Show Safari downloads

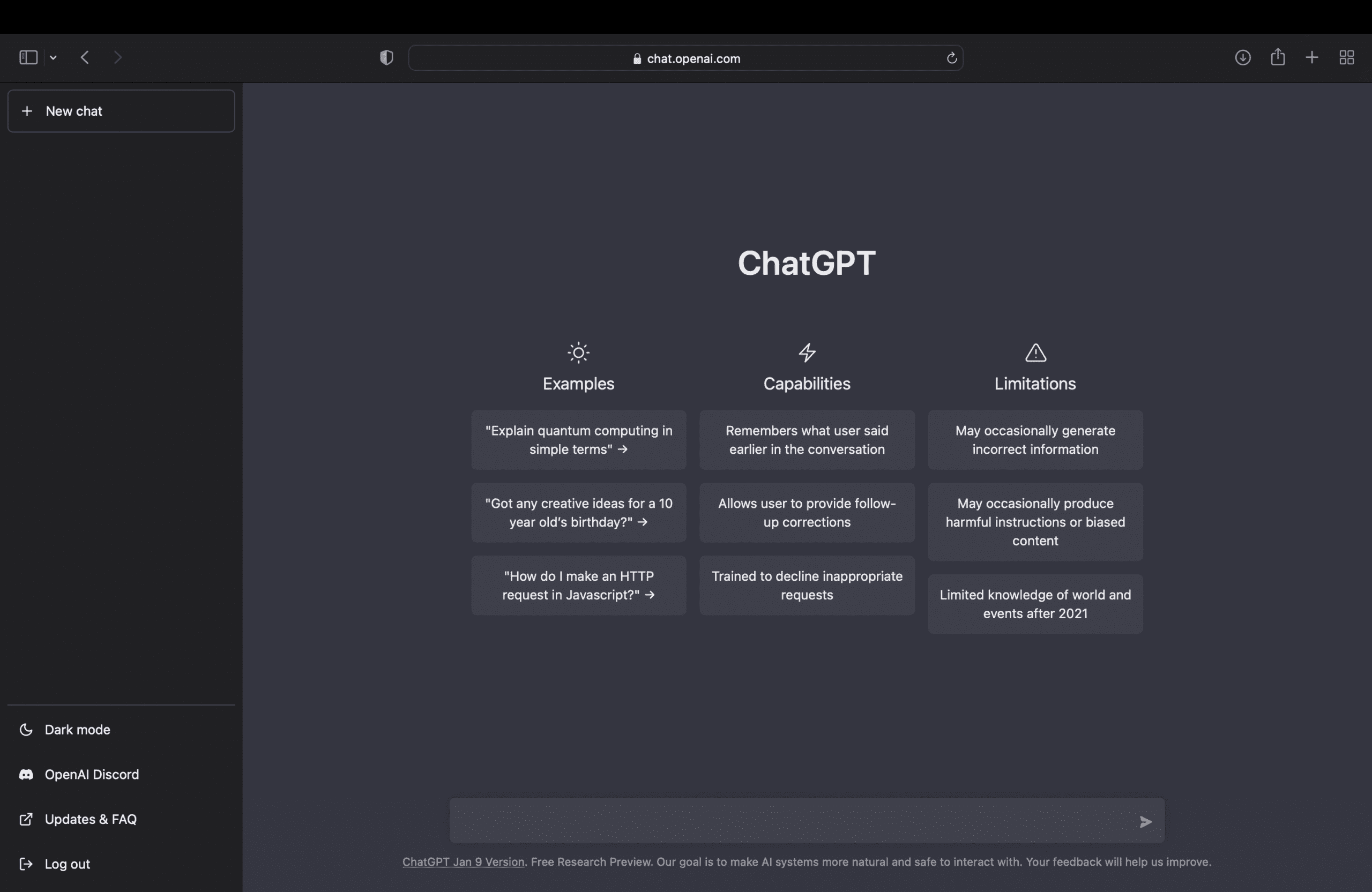1243,58
